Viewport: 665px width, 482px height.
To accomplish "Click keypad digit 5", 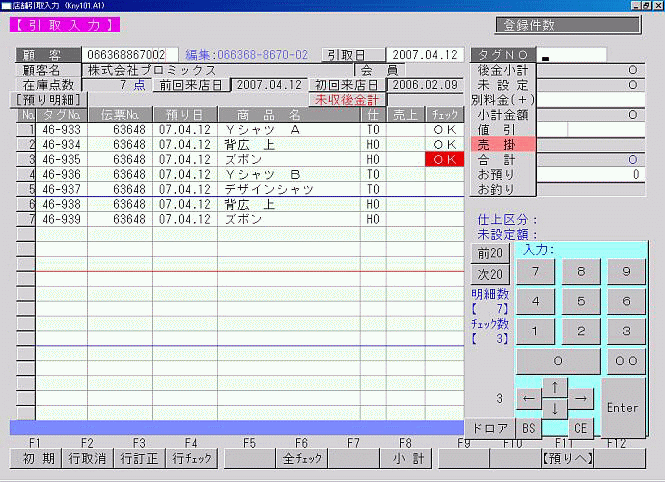I will 581,301.
